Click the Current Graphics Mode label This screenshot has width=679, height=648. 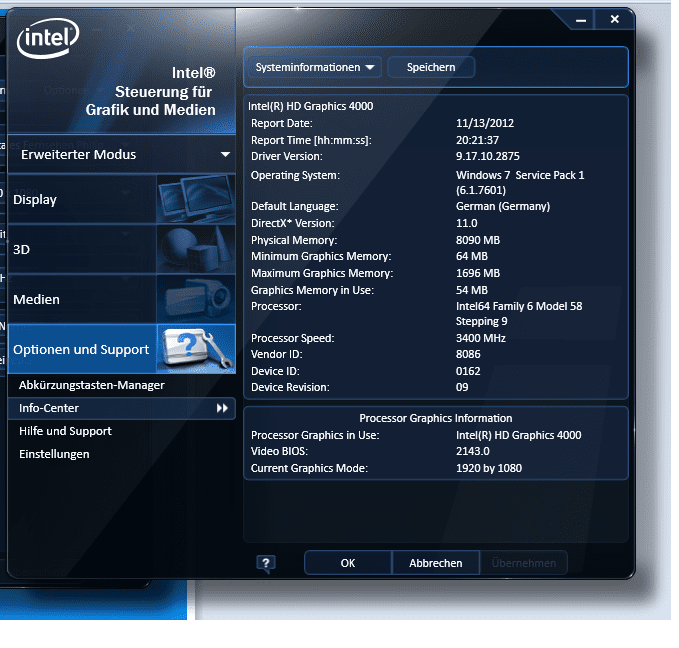309,468
